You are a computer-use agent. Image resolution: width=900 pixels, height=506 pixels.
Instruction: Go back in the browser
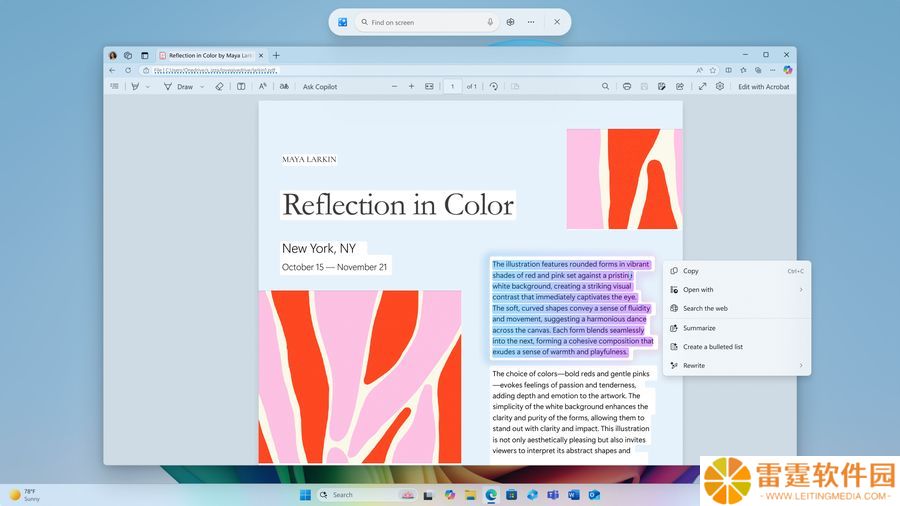point(112,71)
